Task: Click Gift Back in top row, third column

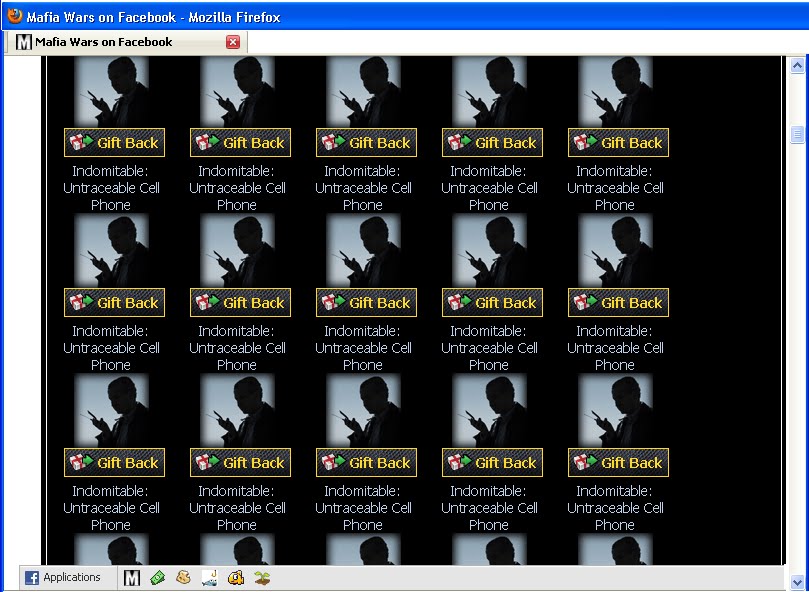Action: [366, 142]
